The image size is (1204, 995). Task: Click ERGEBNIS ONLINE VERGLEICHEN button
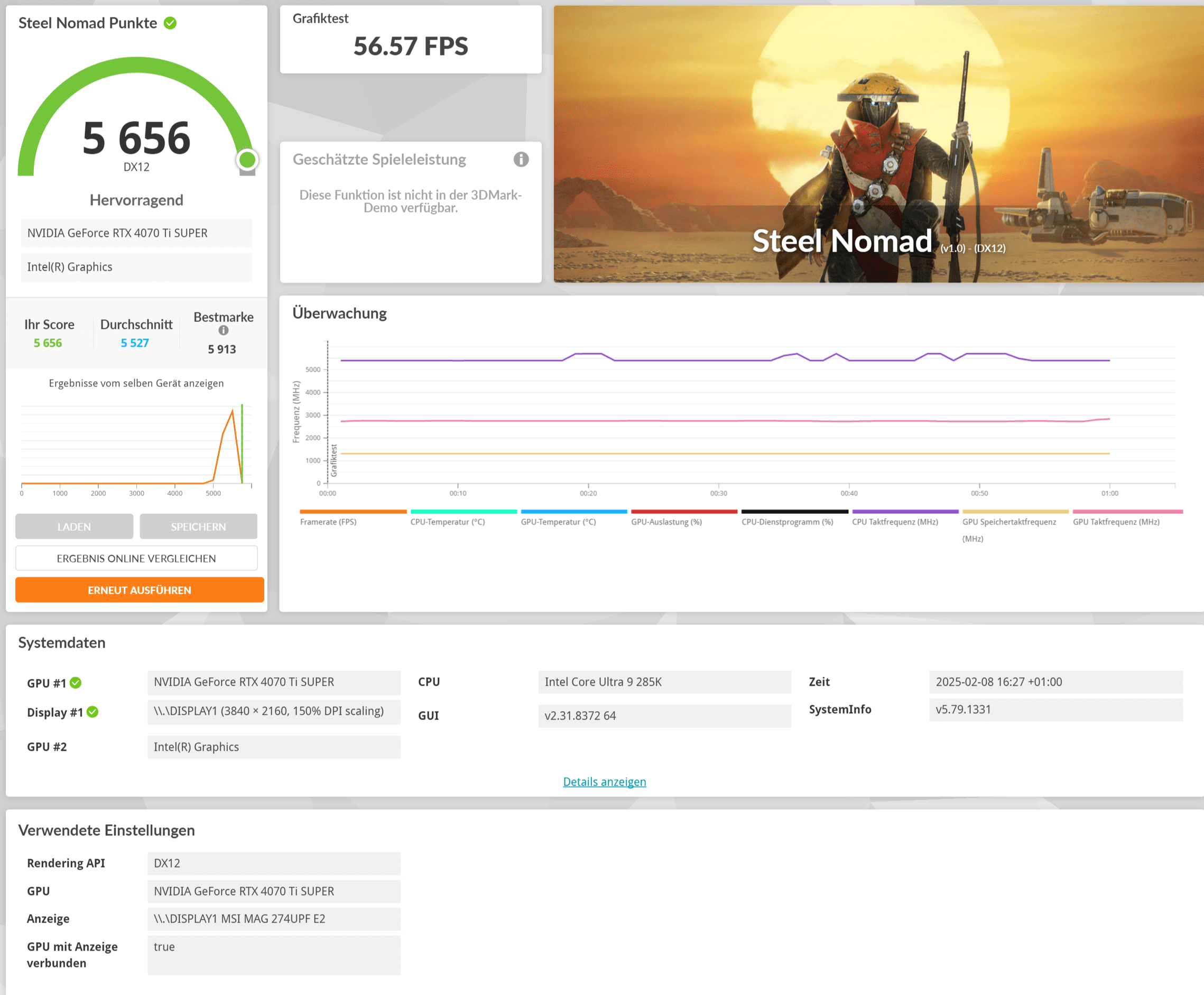(x=136, y=558)
